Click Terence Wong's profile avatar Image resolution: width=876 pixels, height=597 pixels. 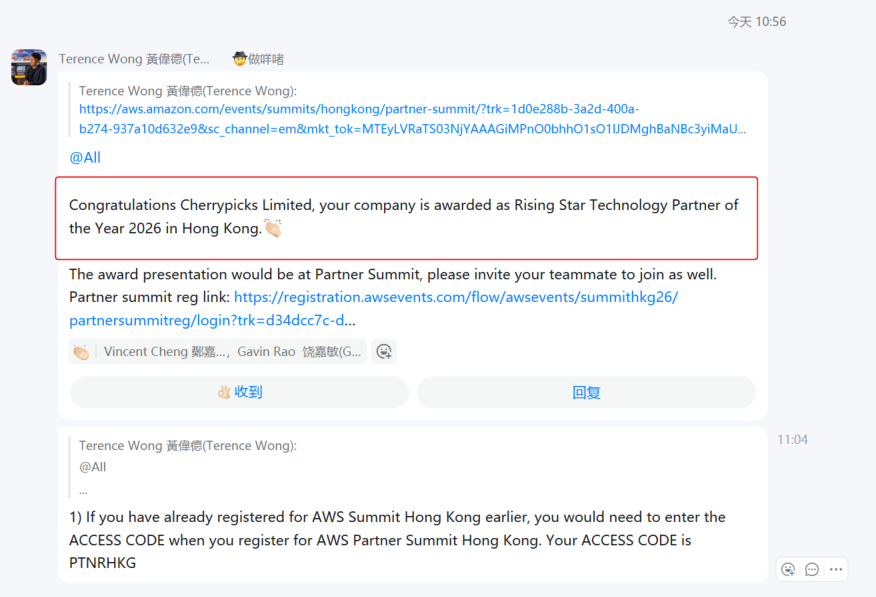29,67
